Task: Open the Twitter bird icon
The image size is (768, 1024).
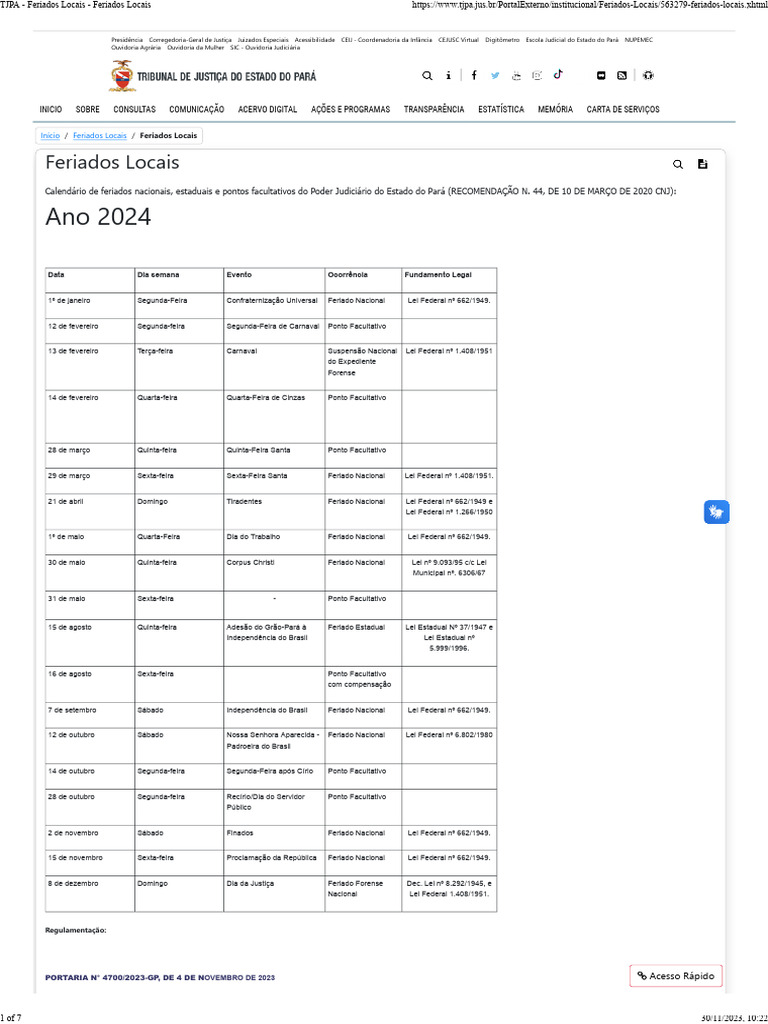Action: tap(495, 75)
